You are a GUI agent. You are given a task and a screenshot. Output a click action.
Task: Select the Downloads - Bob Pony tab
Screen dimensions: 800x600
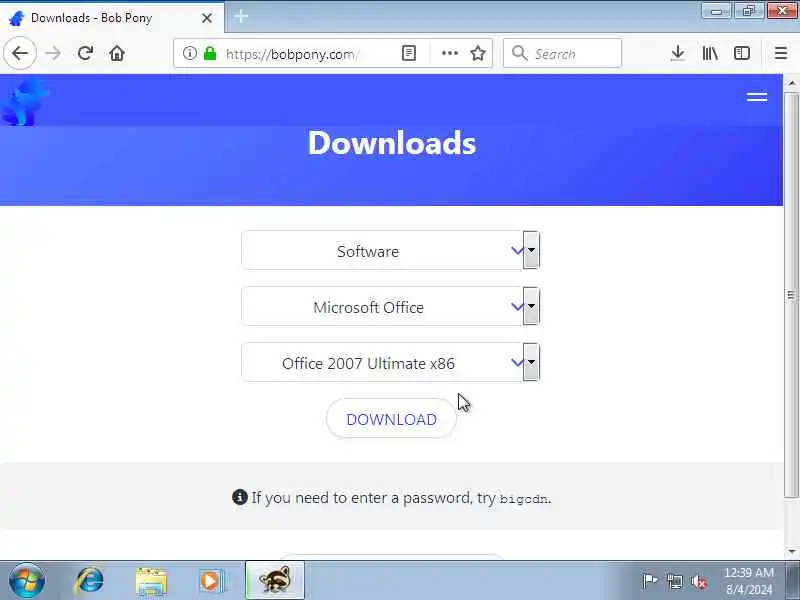112,18
